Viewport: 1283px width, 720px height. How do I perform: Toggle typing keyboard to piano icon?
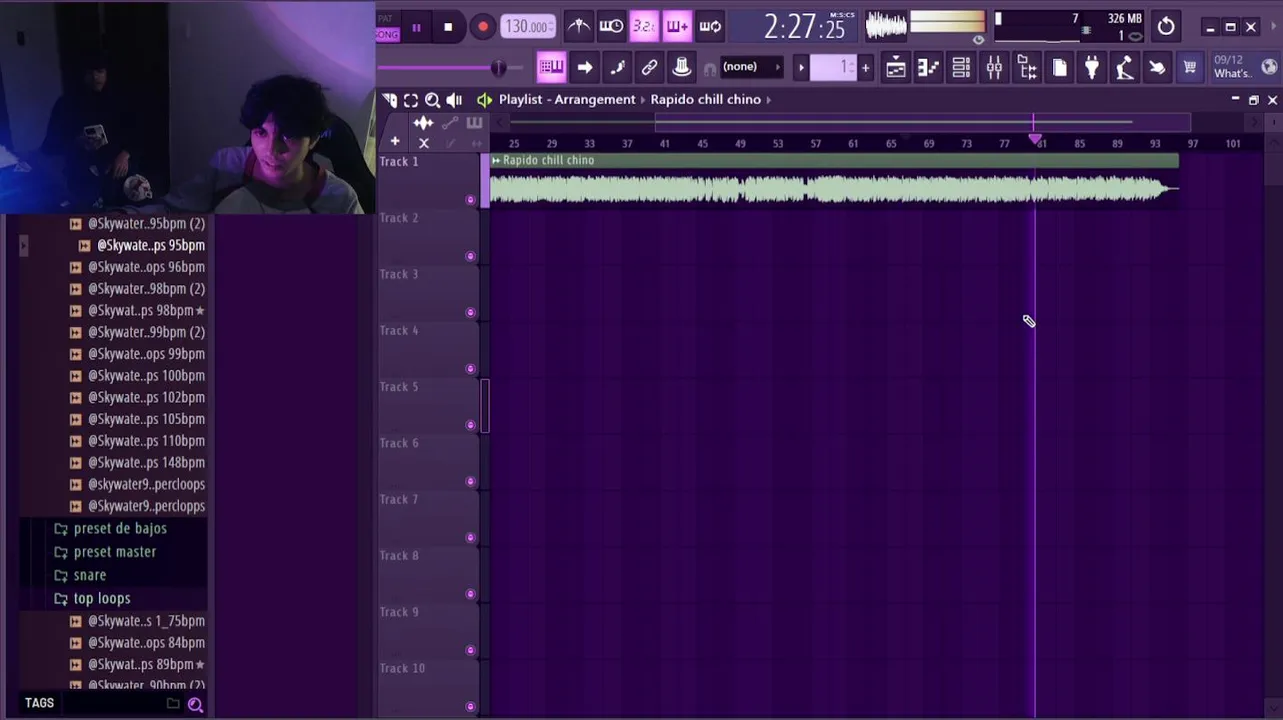(551, 67)
